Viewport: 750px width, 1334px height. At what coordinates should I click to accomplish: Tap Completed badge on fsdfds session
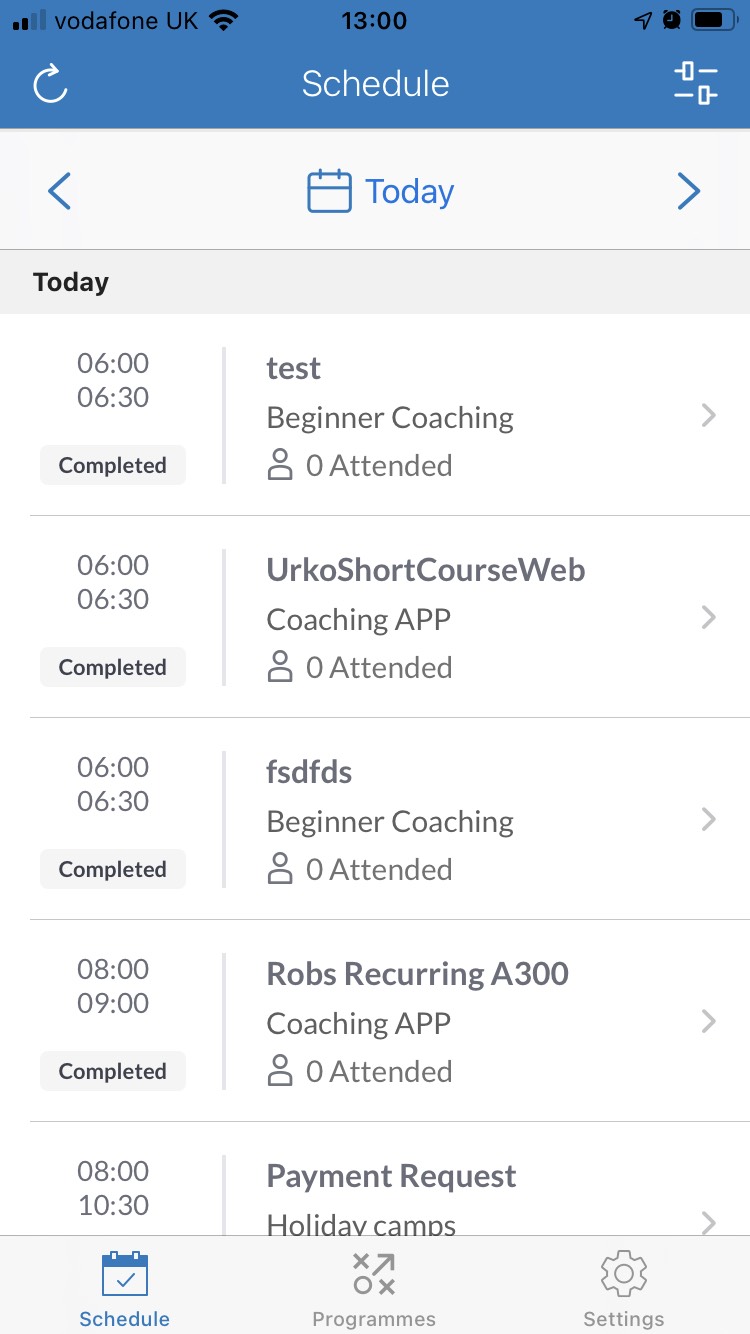(x=113, y=870)
